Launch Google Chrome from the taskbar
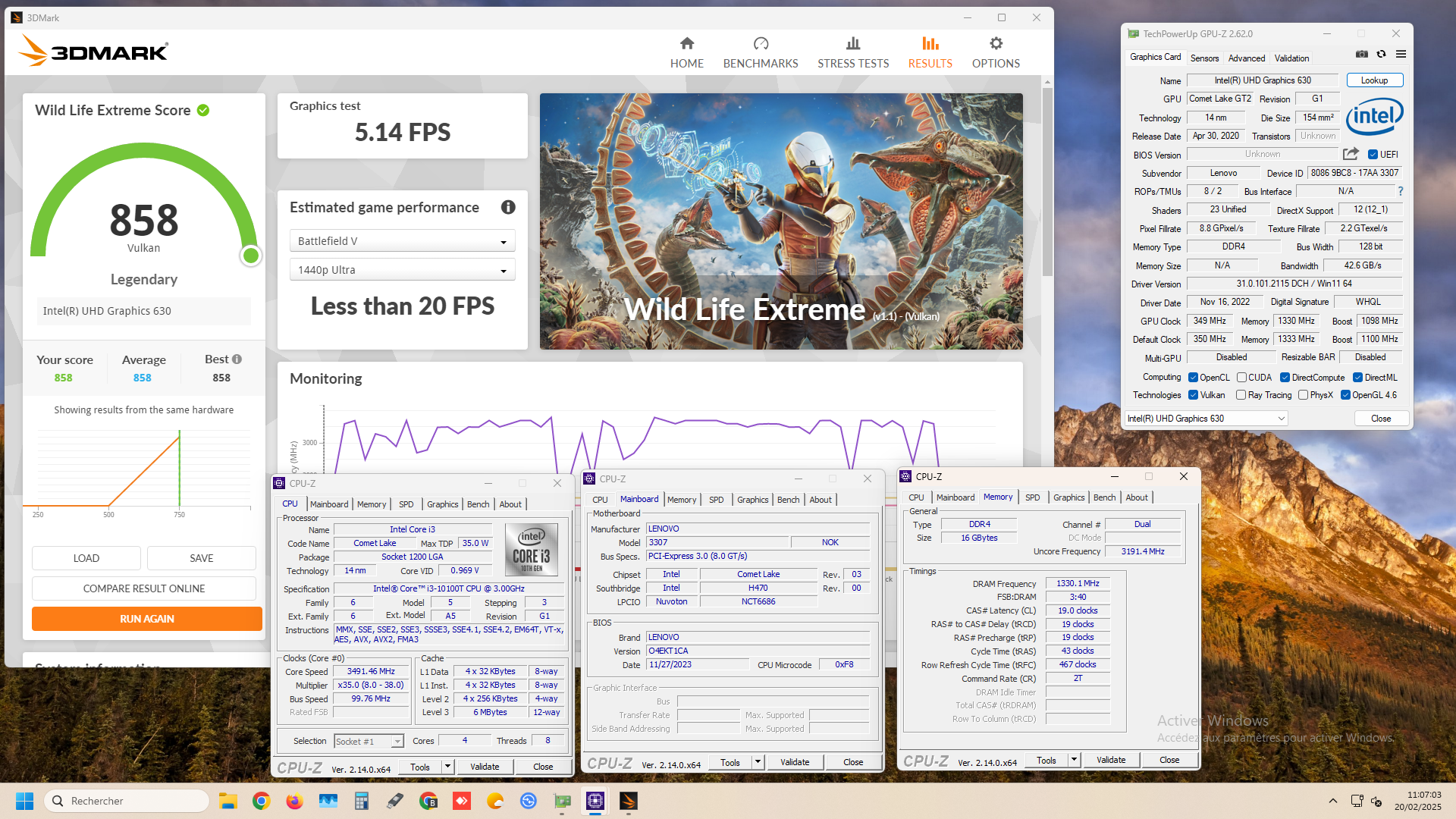The width and height of the screenshot is (1456, 819). (261, 801)
